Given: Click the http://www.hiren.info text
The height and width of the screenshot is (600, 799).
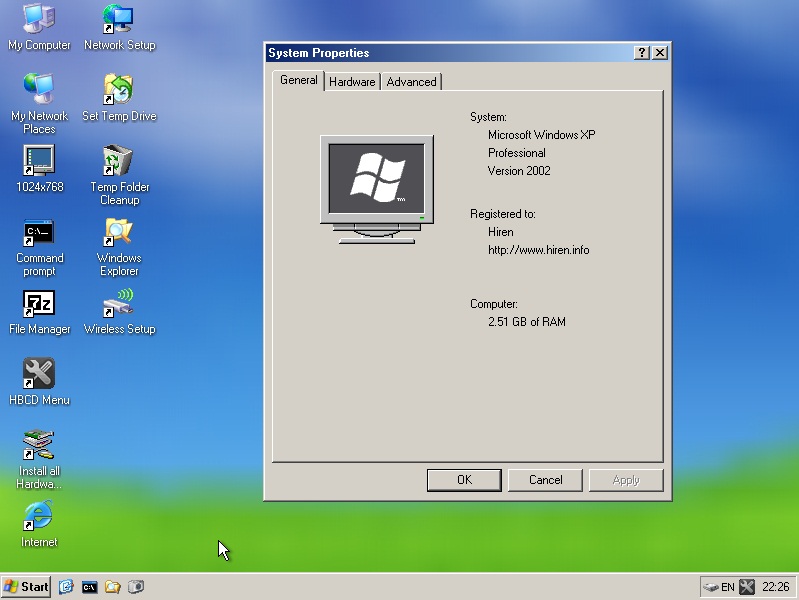Looking at the screenshot, I should click(x=539, y=250).
